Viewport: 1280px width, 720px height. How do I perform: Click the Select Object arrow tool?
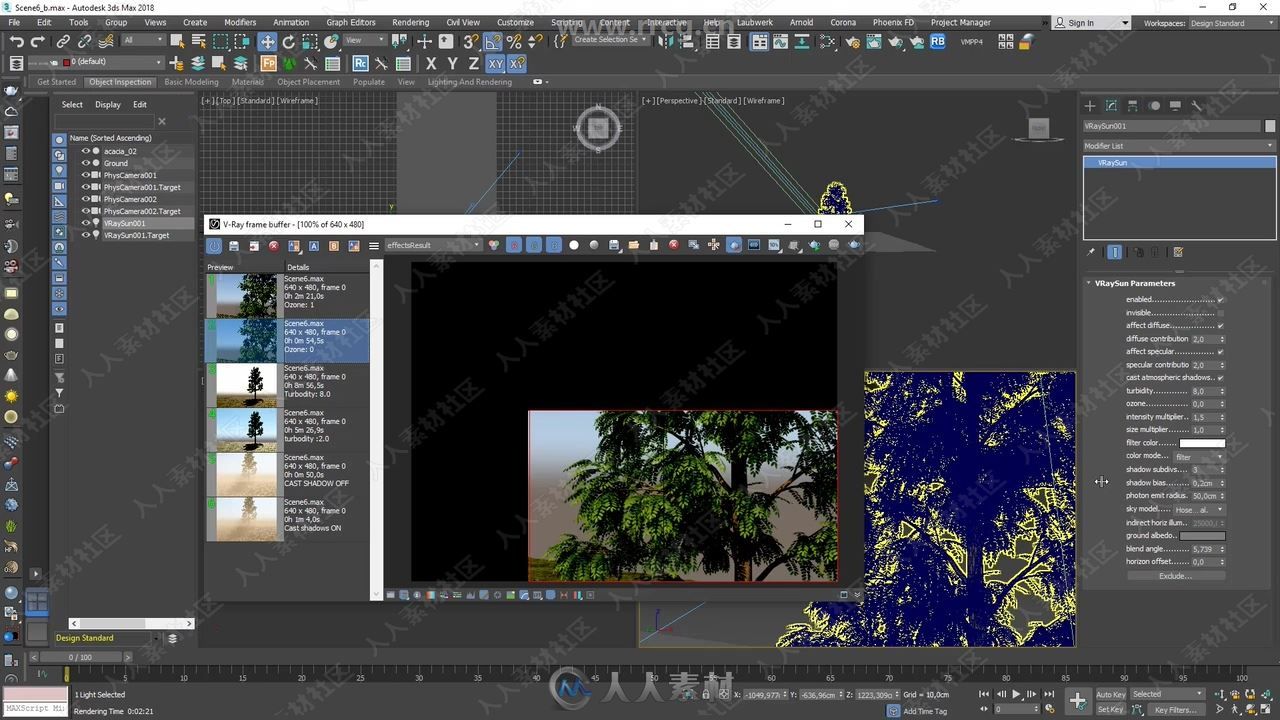point(177,41)
